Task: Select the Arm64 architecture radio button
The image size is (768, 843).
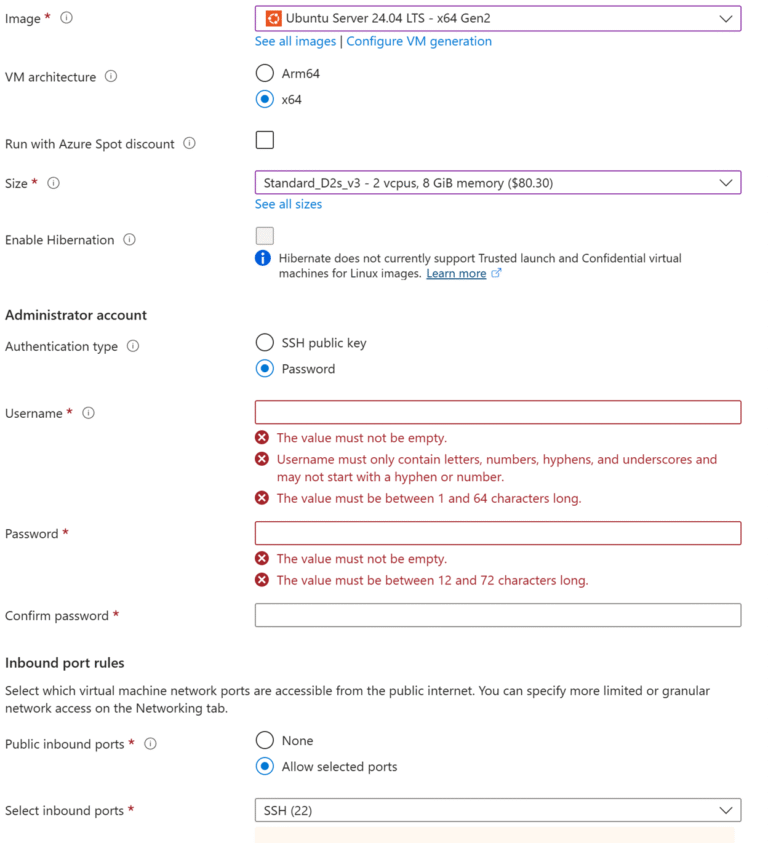Action: point(264,72)
